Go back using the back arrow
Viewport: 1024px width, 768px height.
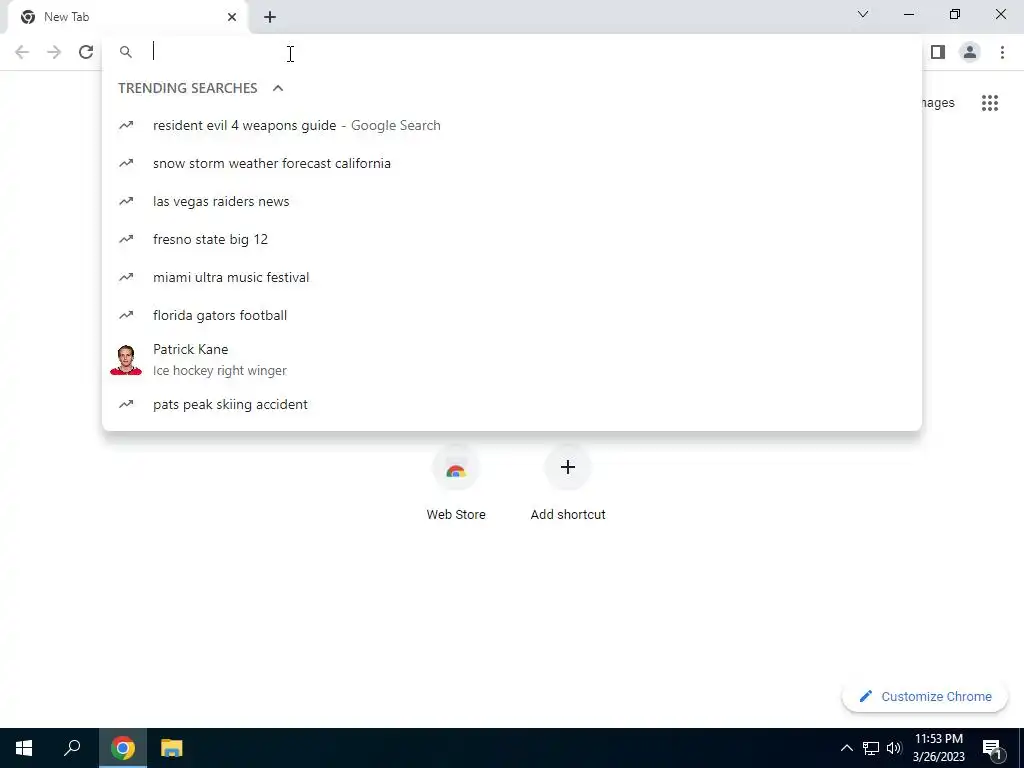(22, 52)
